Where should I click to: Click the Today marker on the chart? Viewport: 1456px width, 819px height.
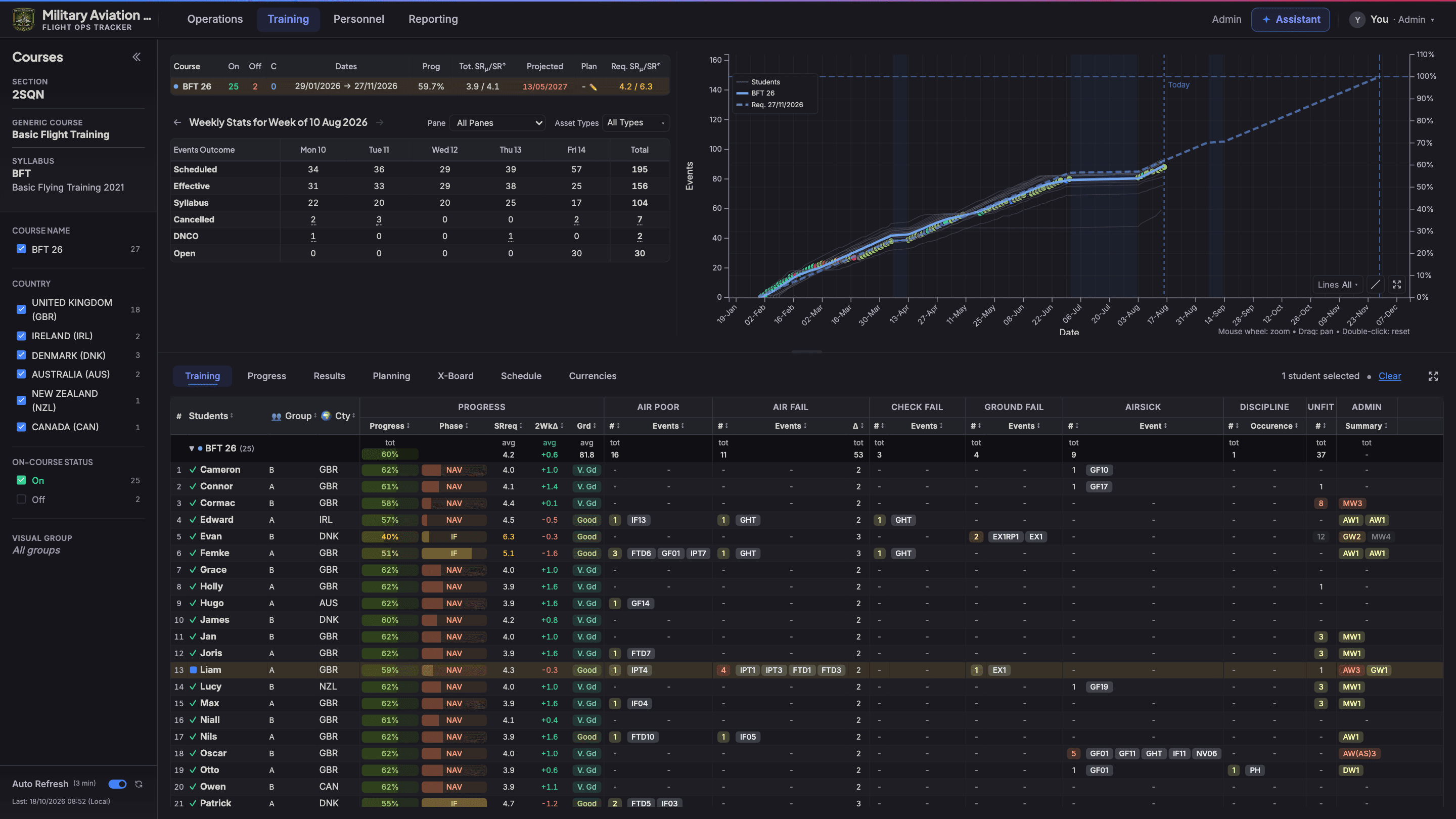pos(1178,85)
